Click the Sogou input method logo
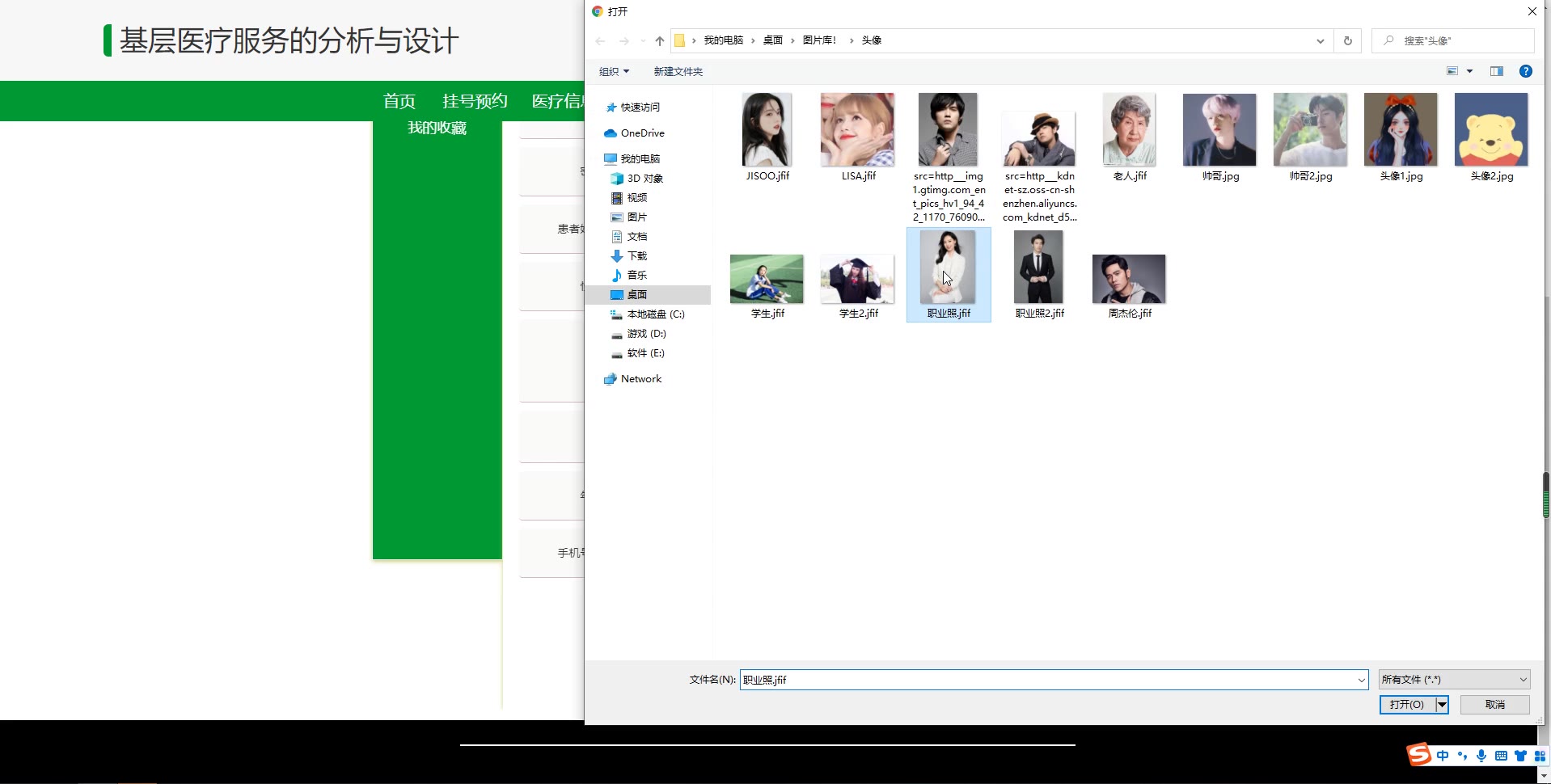The width and height of the screenshot is (1551, 784). point(1419,754)
